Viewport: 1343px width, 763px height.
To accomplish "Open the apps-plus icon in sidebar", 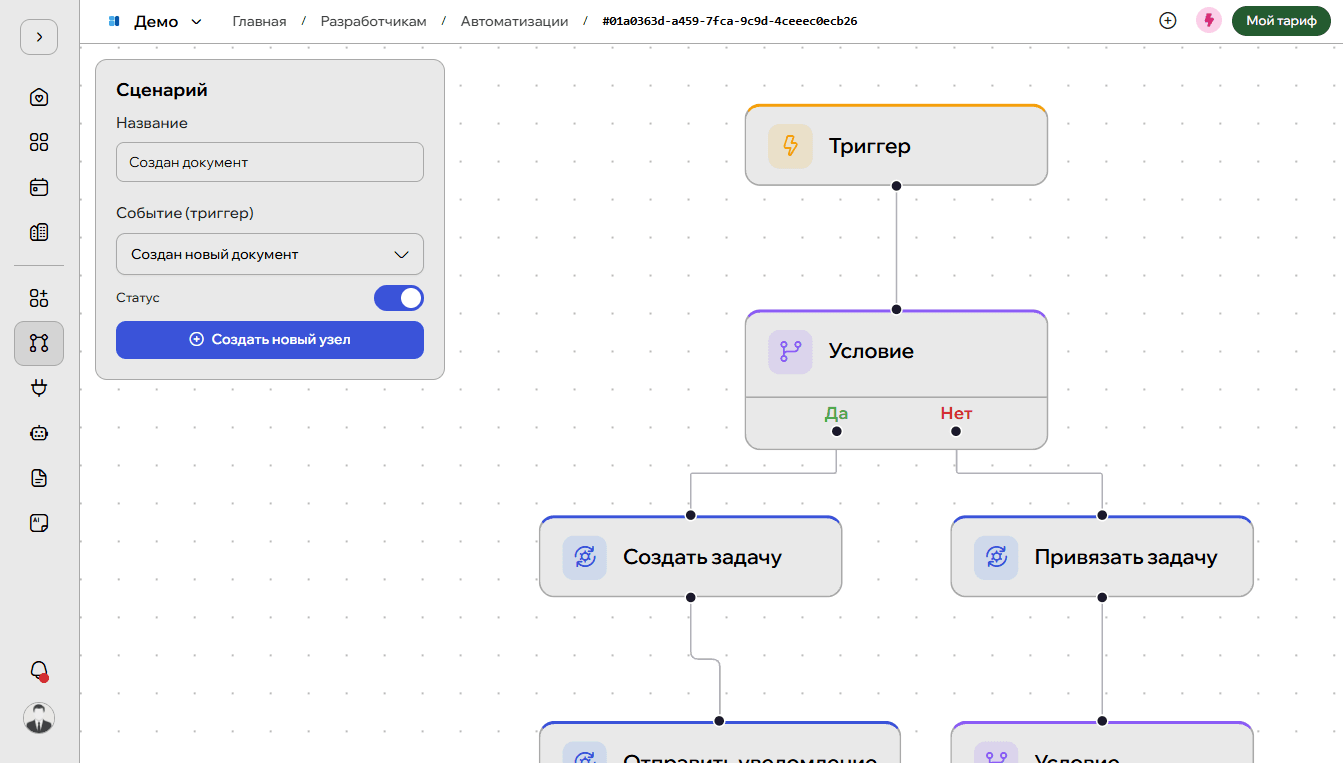I will click(x=39, y=298).
